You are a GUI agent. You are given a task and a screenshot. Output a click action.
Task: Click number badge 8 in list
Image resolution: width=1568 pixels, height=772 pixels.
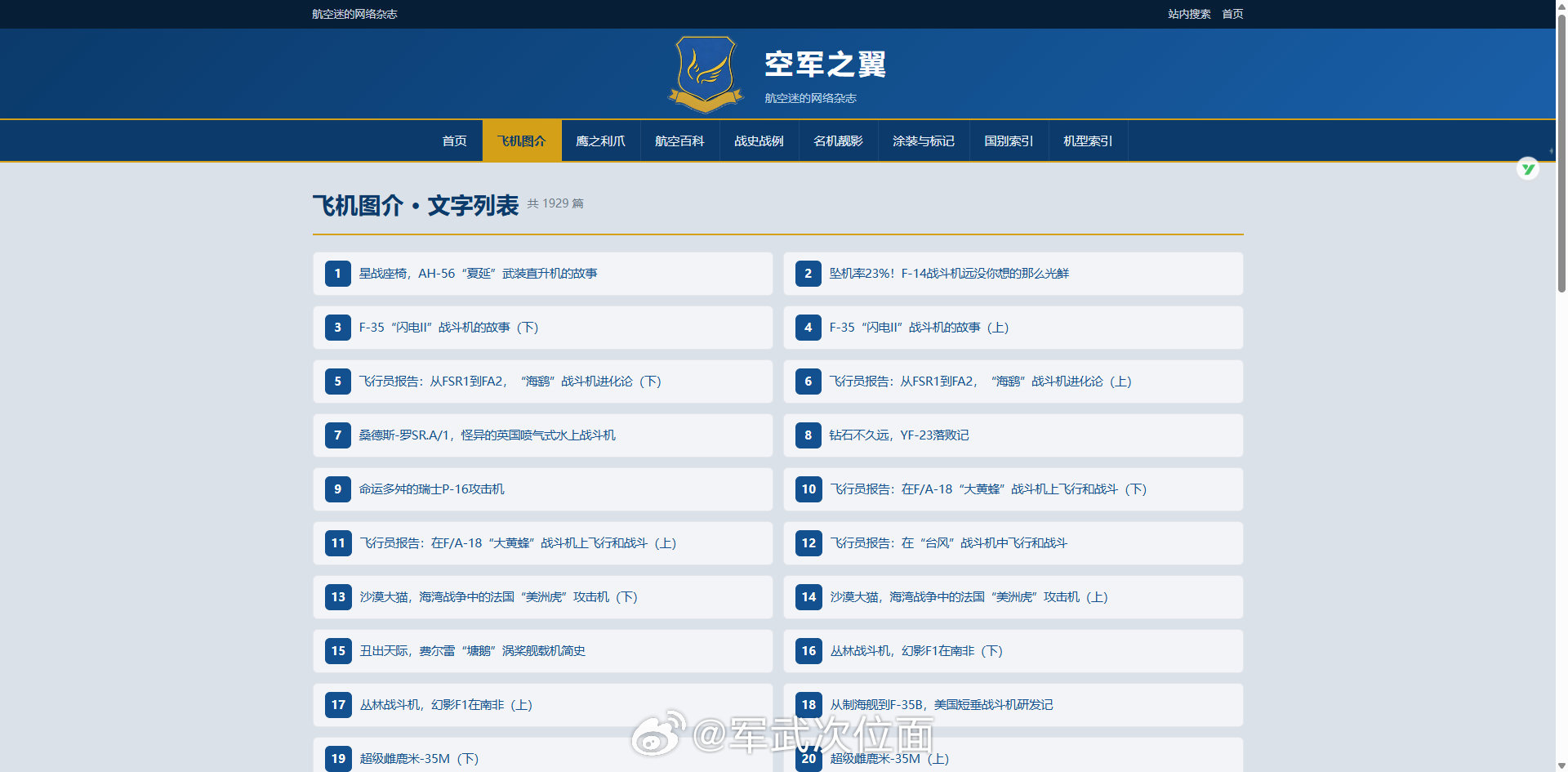click(x=808, y=435)
